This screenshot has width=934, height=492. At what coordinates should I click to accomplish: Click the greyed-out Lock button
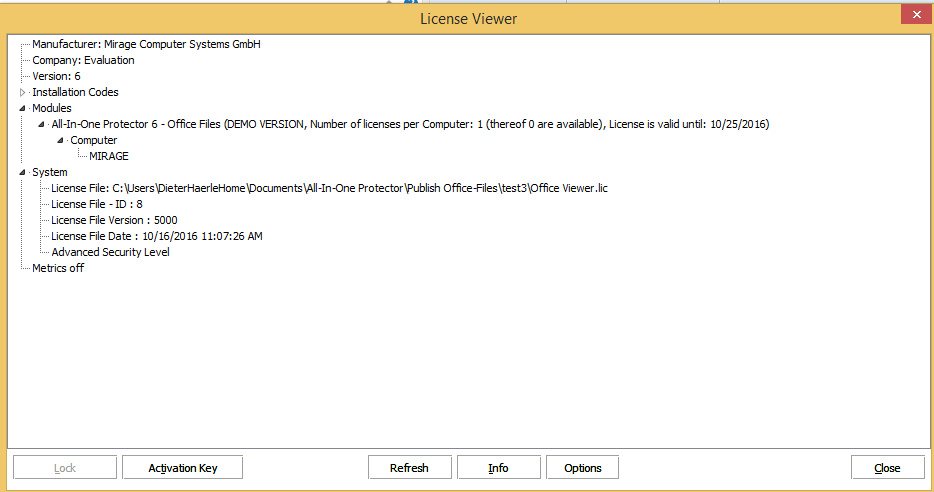click(65, 468)
